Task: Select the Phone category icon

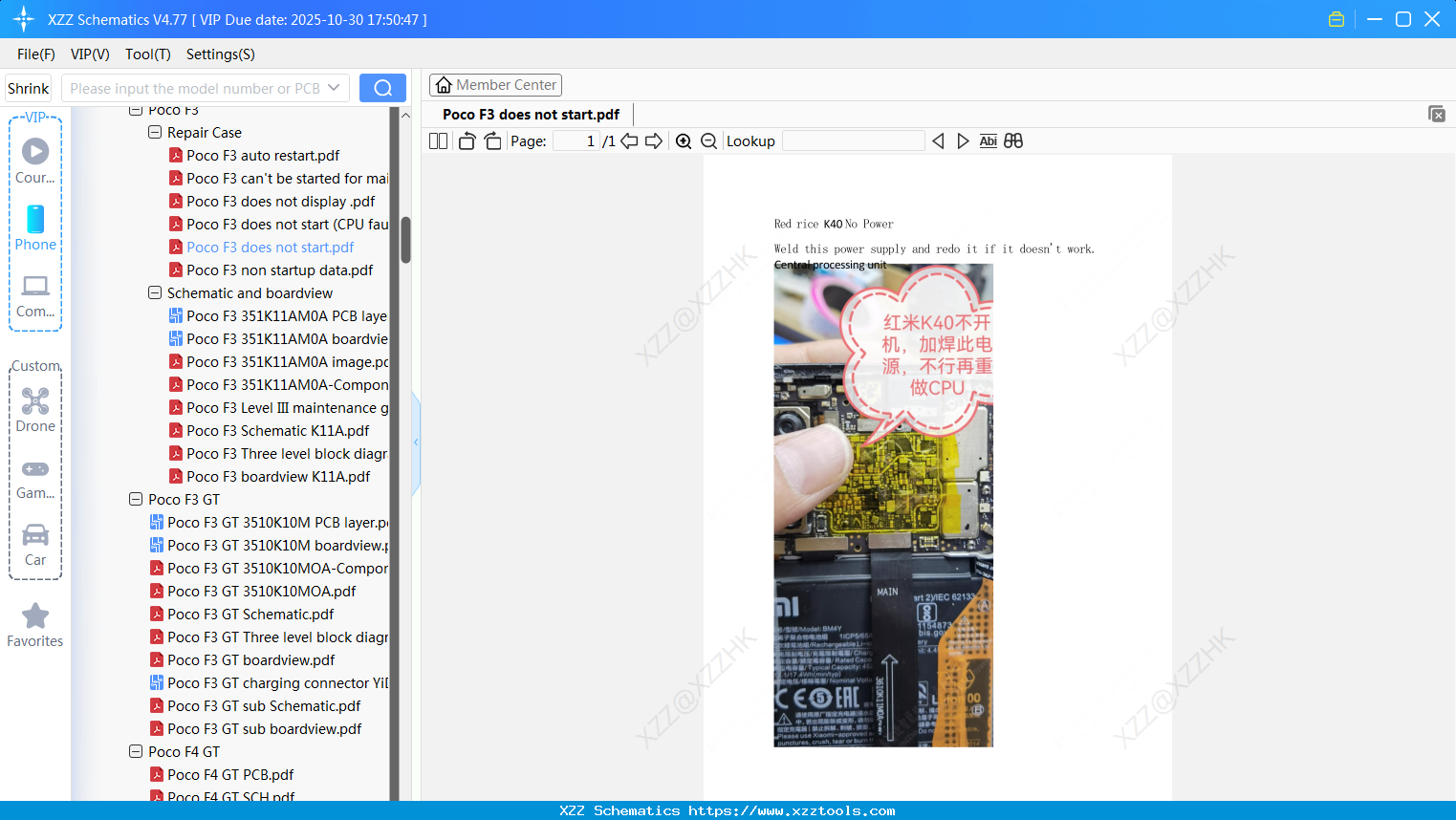Action: [35, 227]
